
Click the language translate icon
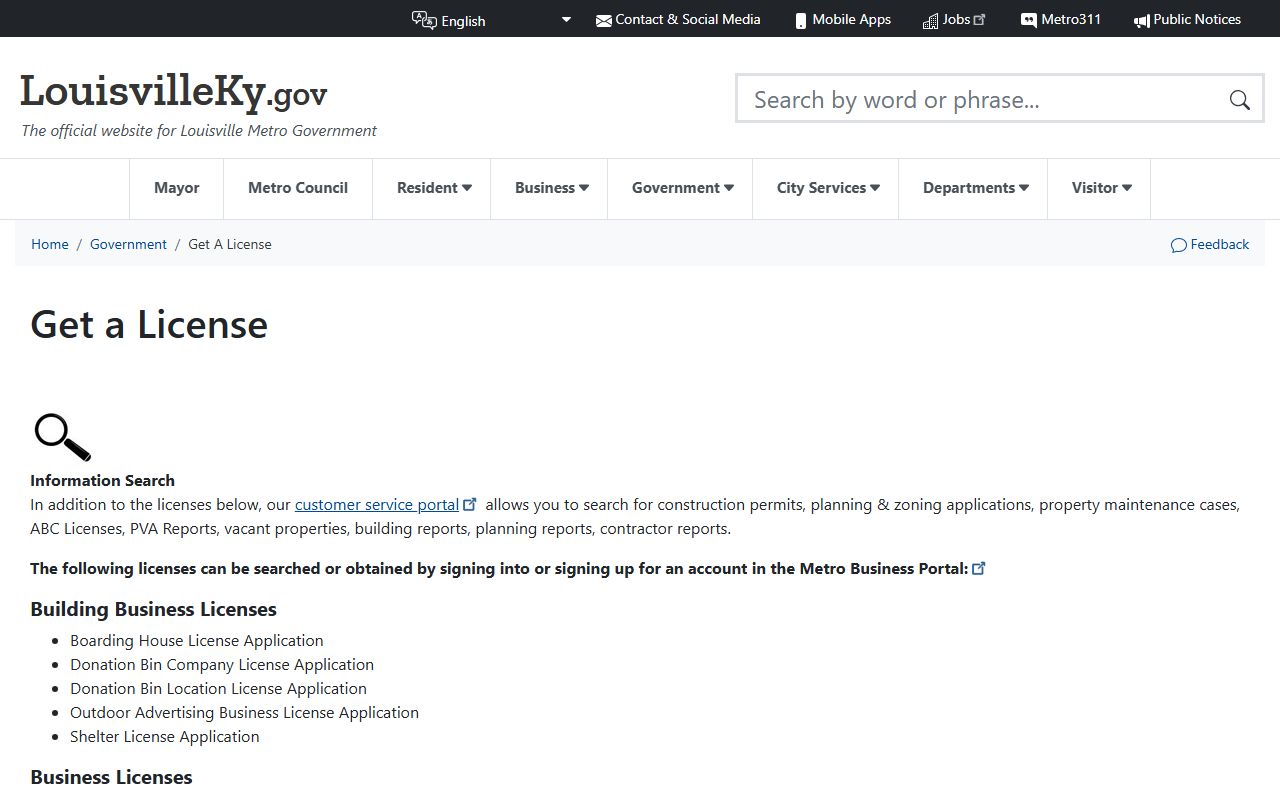click(424, 20)
